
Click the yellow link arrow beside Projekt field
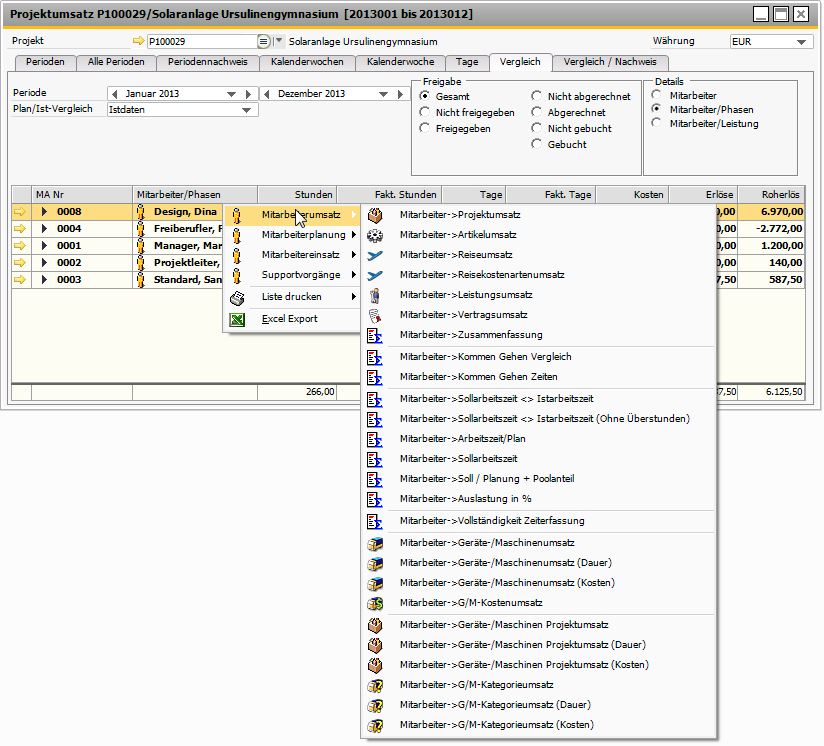[x=139, y=41]
